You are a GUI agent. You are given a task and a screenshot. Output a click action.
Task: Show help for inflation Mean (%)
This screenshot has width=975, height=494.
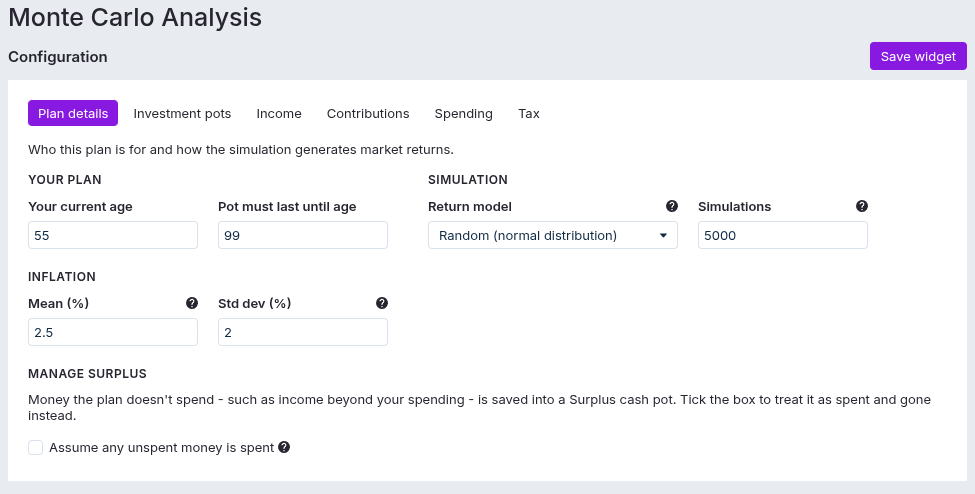[192, 303]
